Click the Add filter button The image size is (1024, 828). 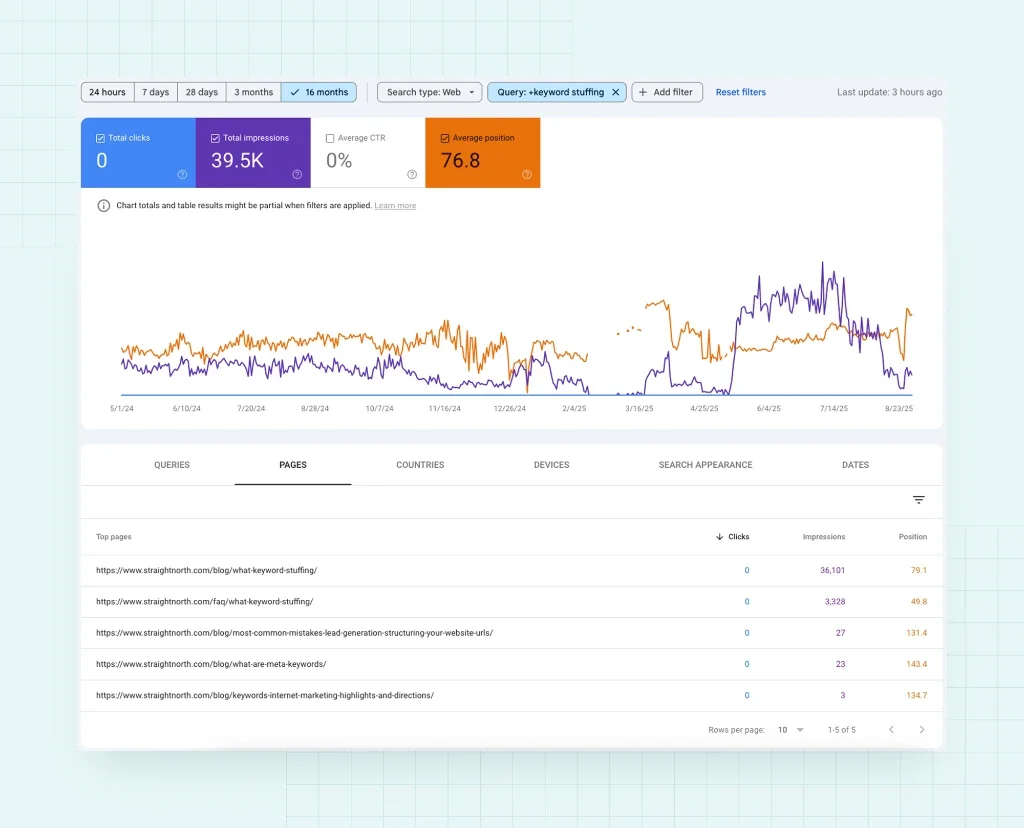[667, 92]
